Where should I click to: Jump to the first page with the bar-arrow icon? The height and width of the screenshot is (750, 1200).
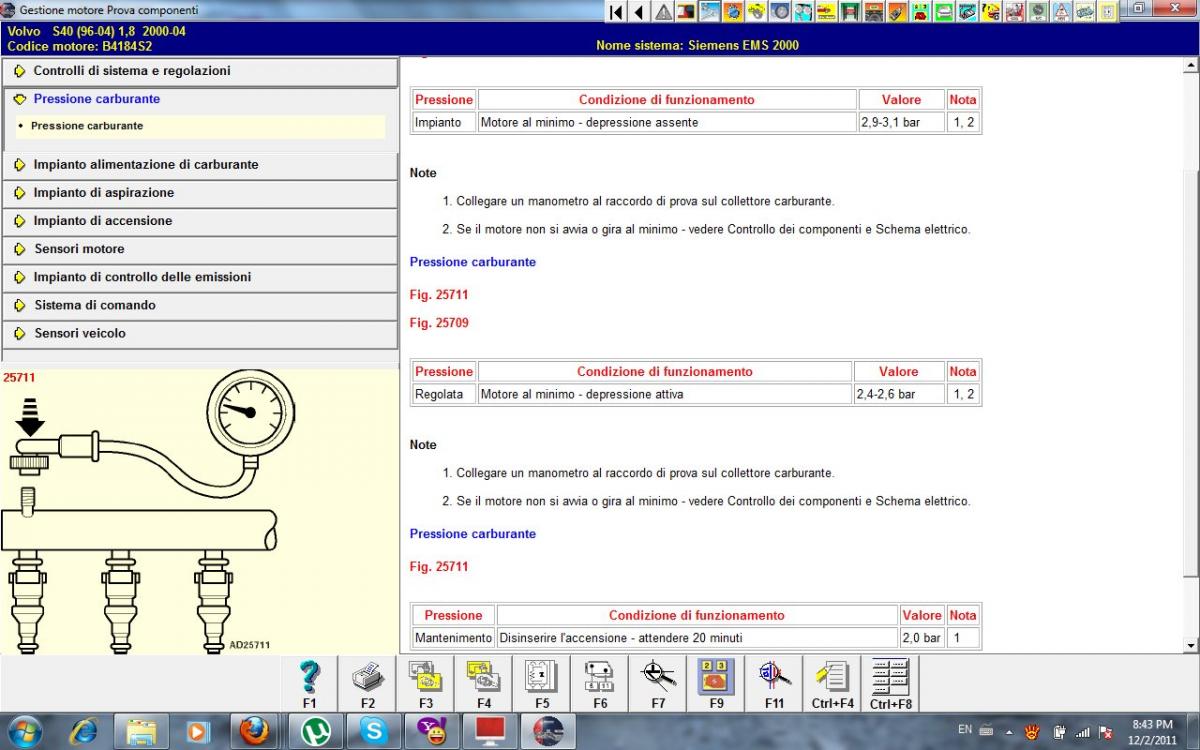pyautogui.click(x=616, y=12)
